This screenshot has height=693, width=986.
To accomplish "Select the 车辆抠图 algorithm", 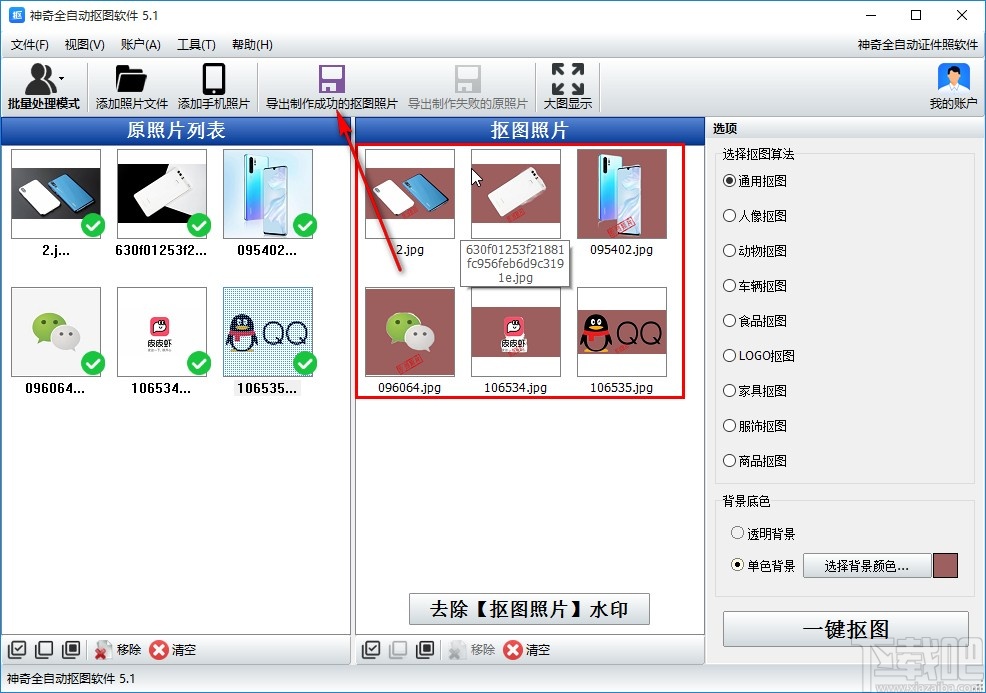I will pyautogui.click(x=755, y=286).
